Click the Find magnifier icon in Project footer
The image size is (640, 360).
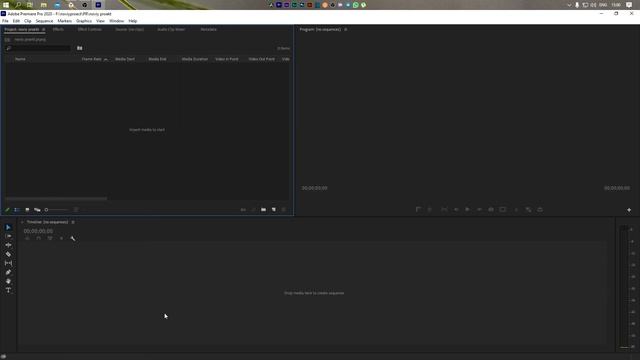click(253, 210)
